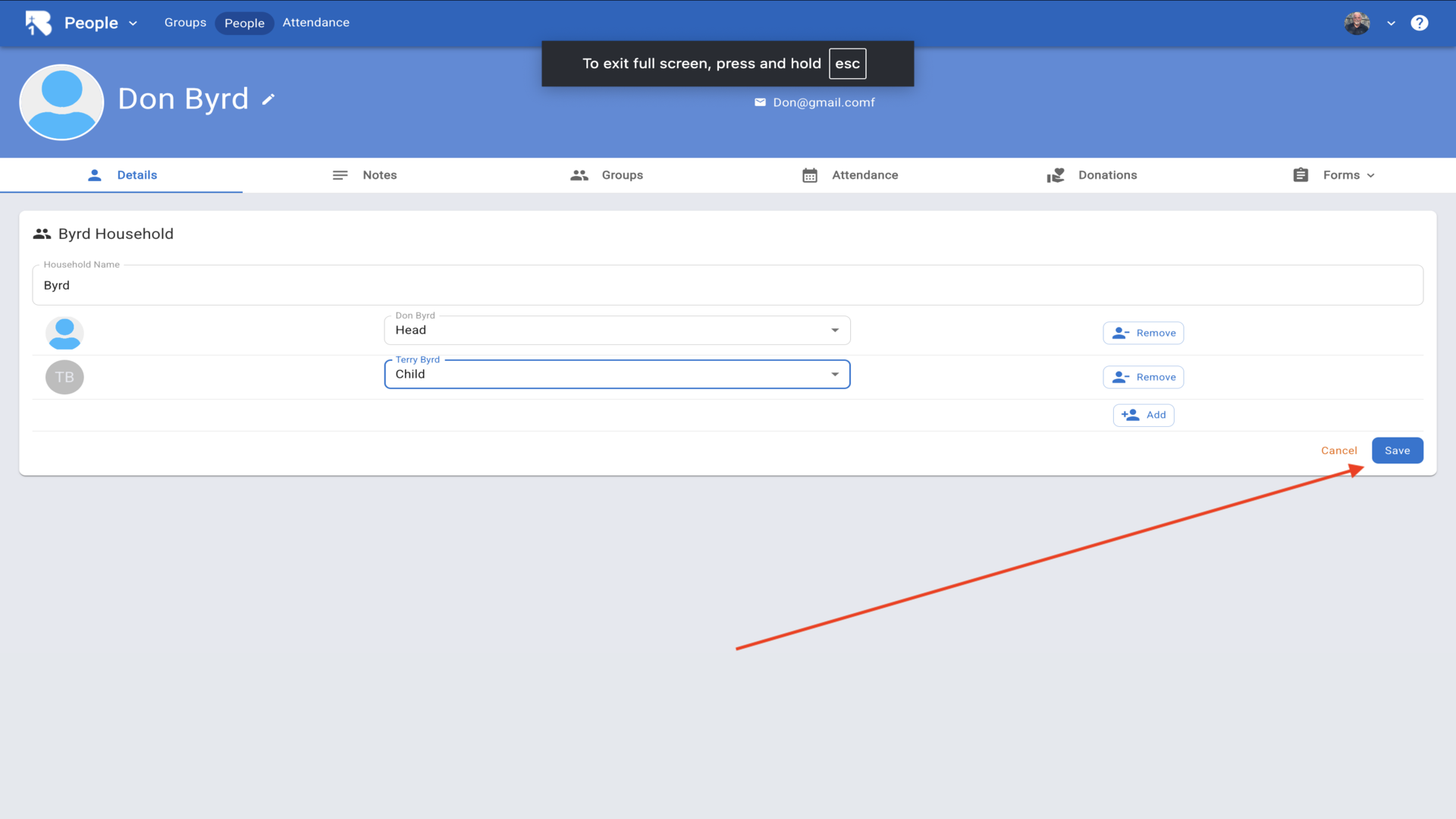Click Don Byrd's large profile avatar

pos(61,102)
